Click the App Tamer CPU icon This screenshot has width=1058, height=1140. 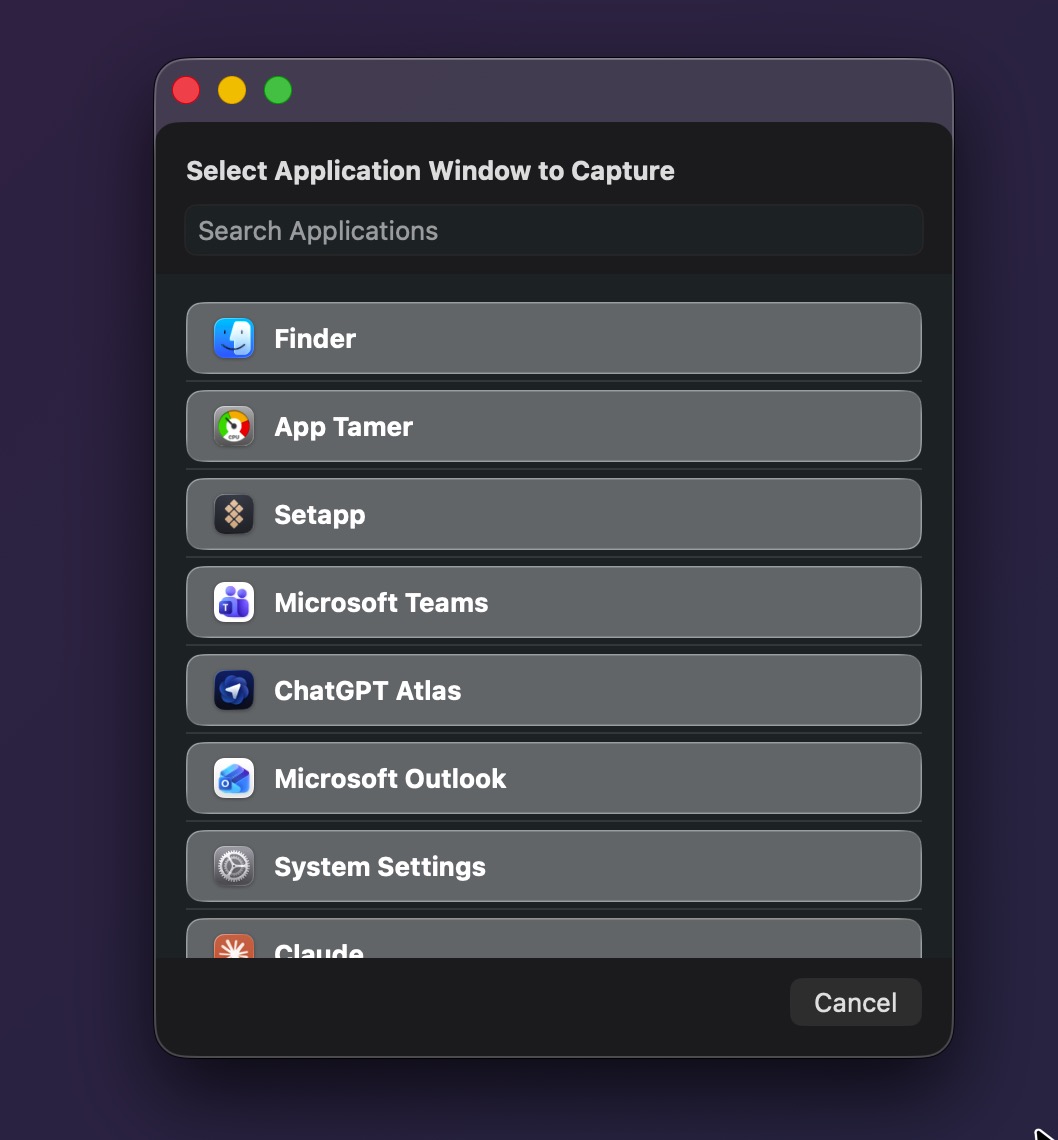pos(233,426)
